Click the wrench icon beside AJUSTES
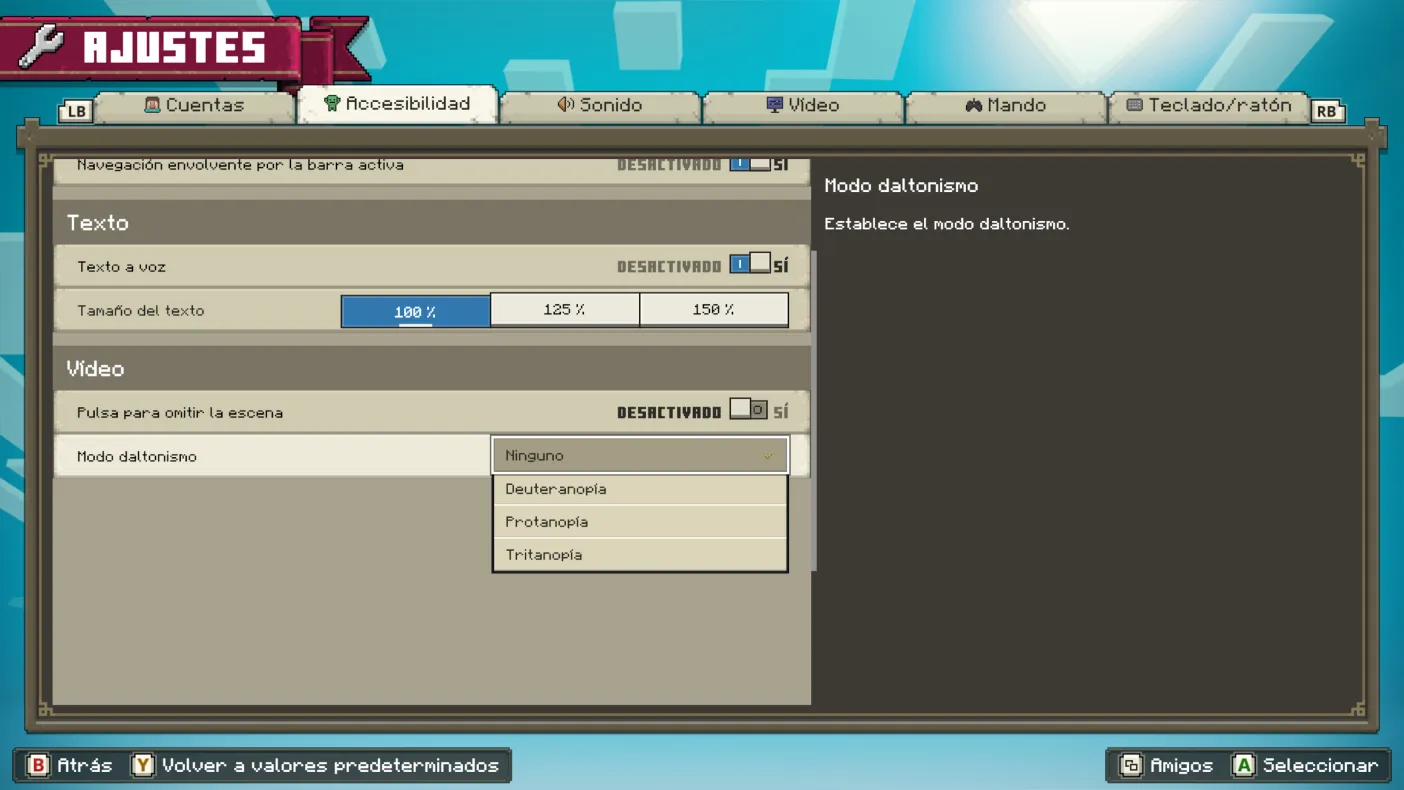The width and height of the screenshot is (1404, 790). click(42, 46)
